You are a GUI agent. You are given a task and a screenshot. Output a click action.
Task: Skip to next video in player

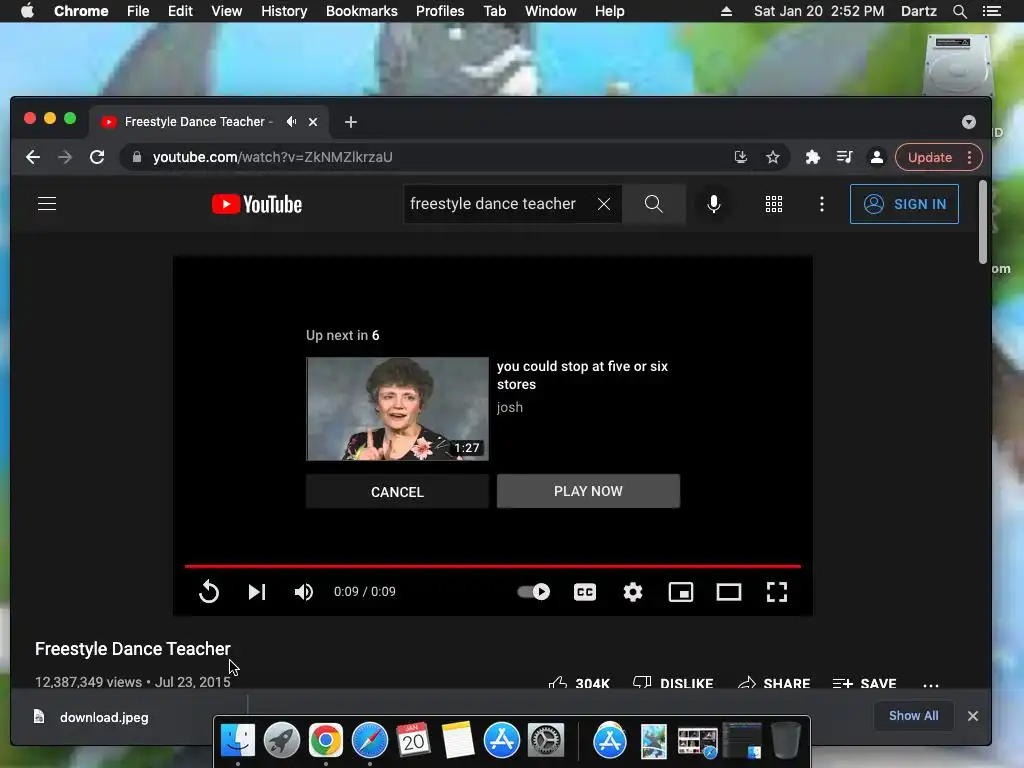click(x=257, y=592)
